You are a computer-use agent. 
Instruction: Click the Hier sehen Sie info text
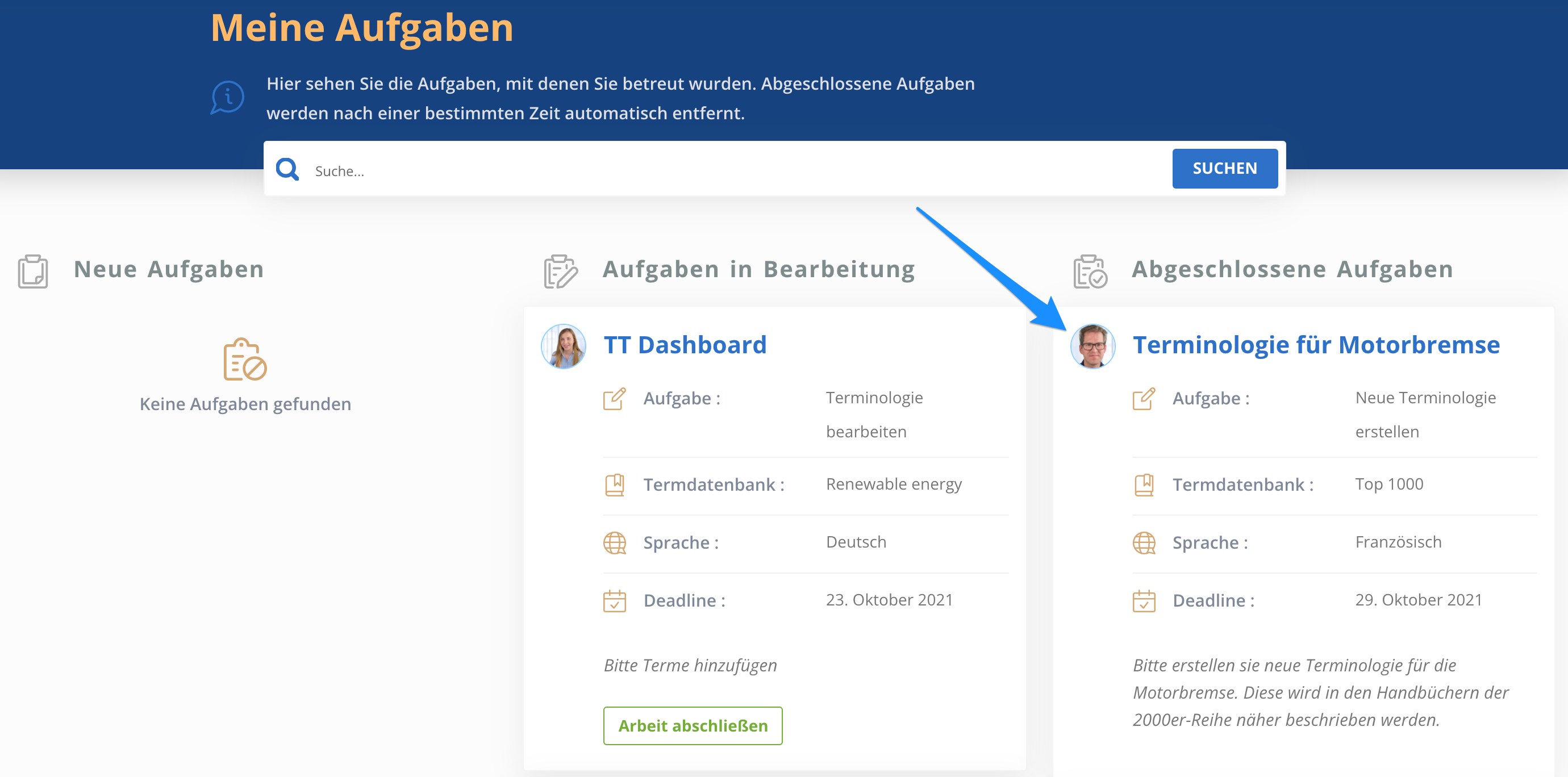(620, 99)
